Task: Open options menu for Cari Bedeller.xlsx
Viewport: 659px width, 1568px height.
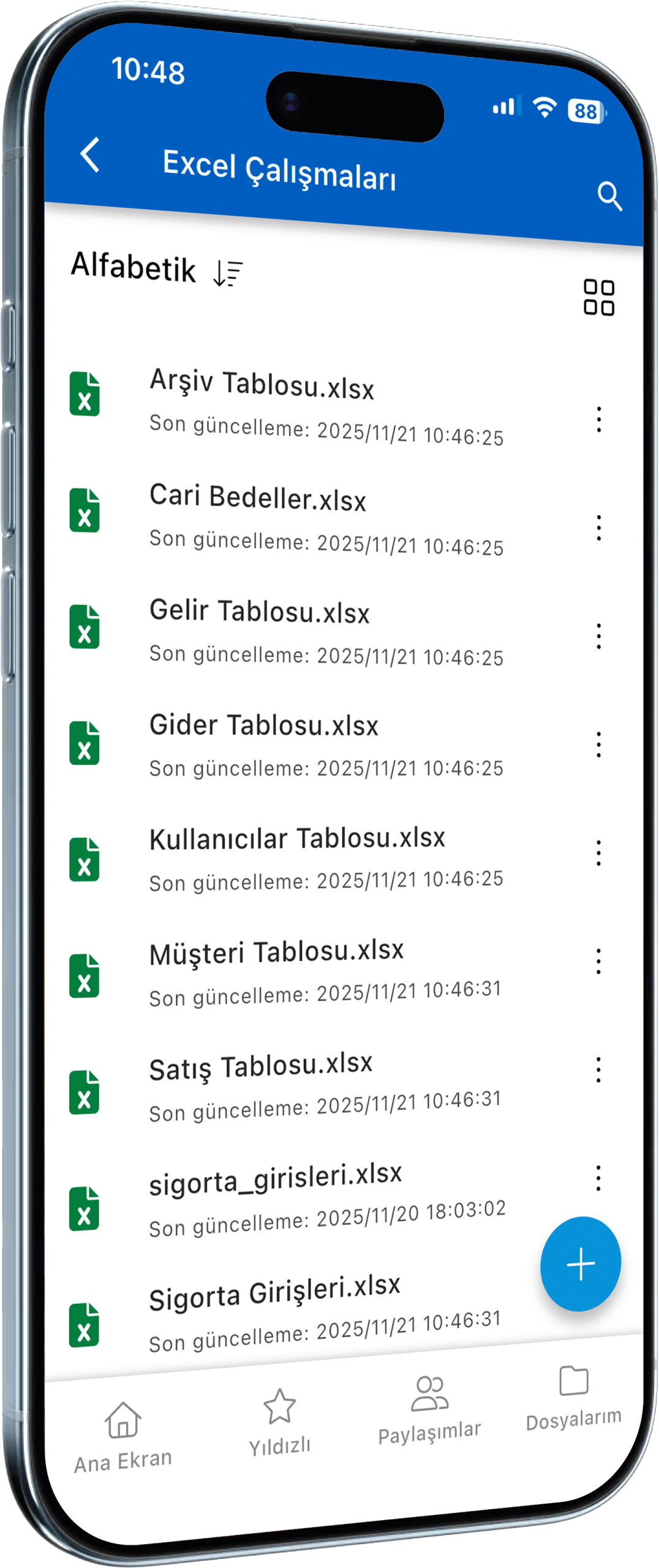Action: click(x=598, y=527)
